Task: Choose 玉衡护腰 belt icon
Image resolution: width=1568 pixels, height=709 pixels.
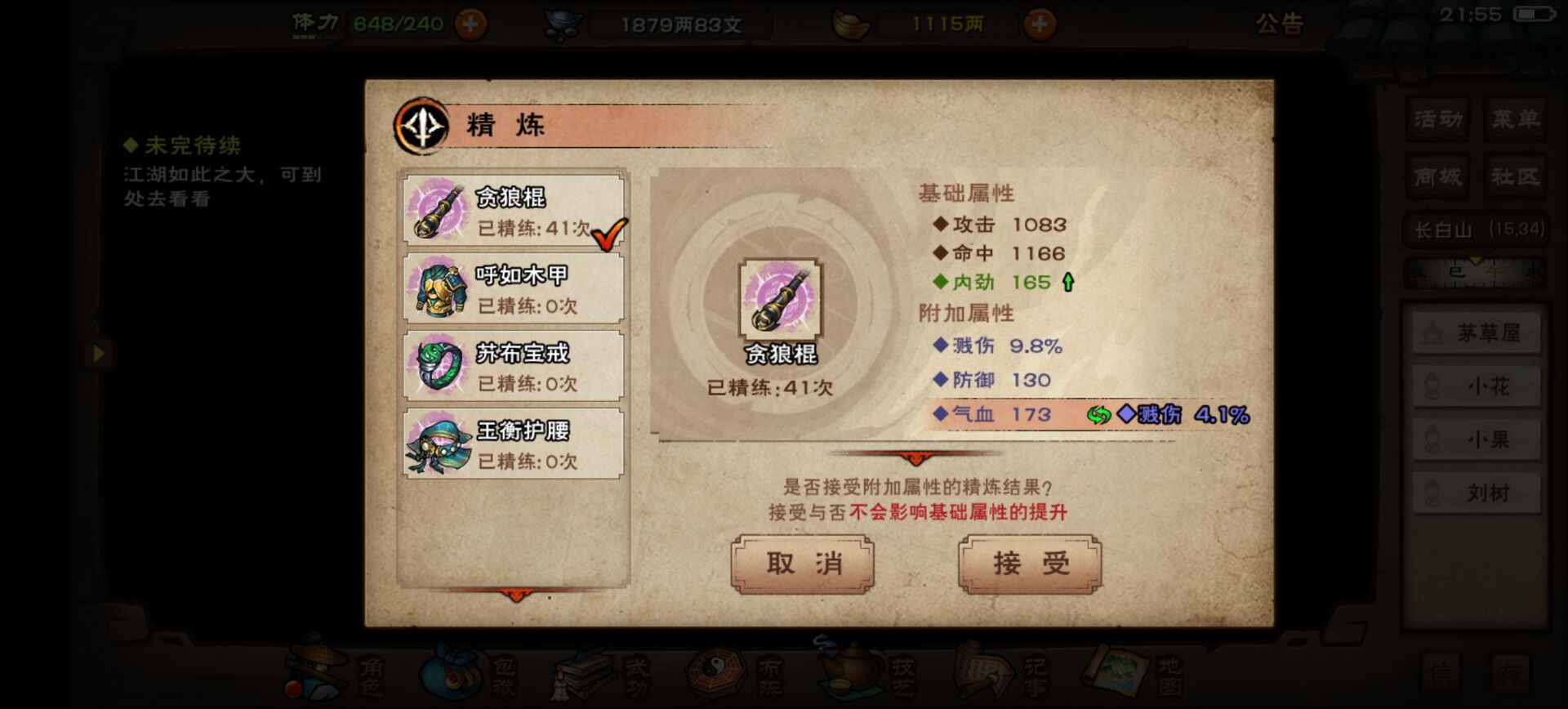Action: 439,444
